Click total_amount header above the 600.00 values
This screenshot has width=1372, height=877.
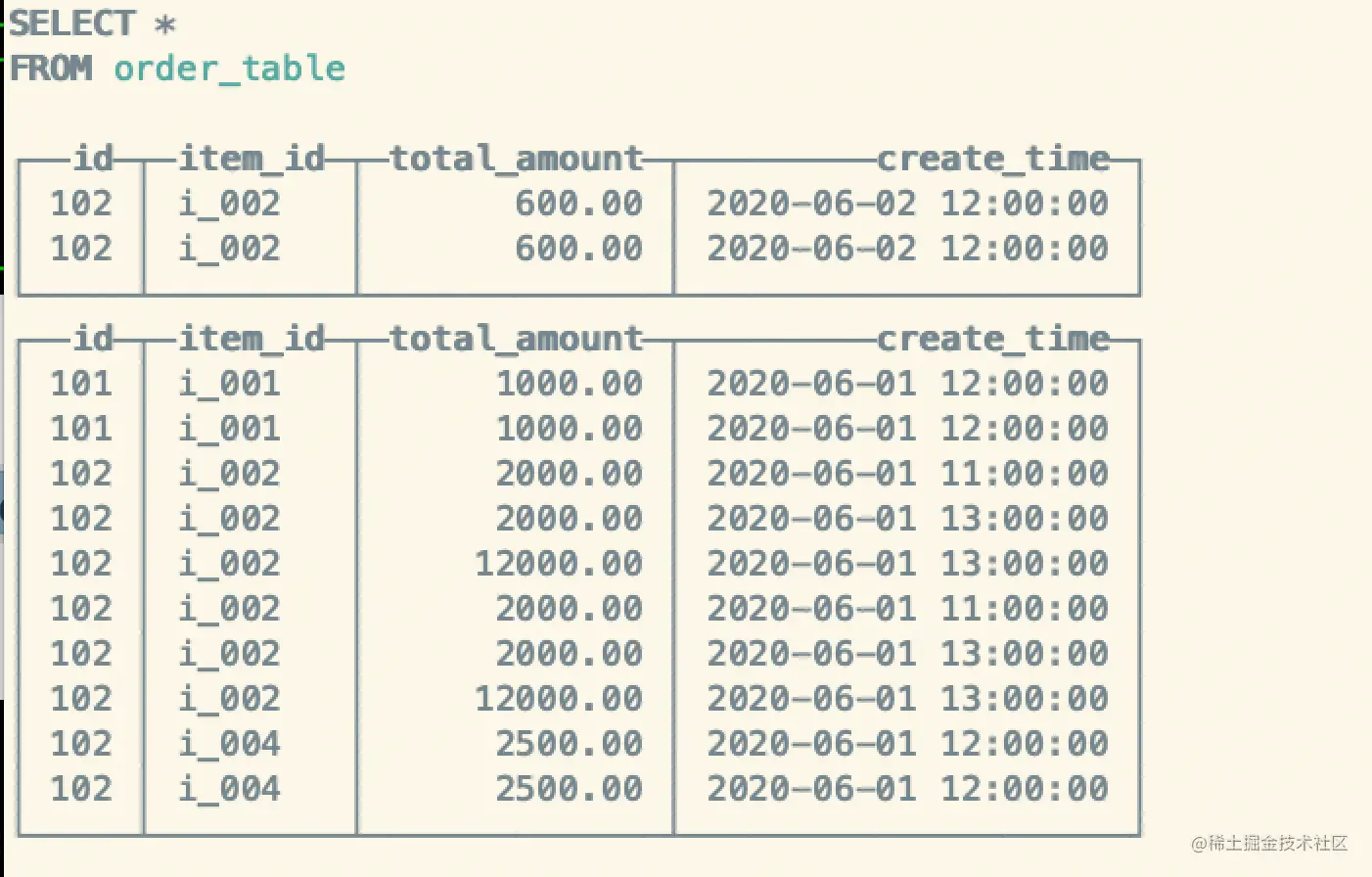tap(517, 159)
